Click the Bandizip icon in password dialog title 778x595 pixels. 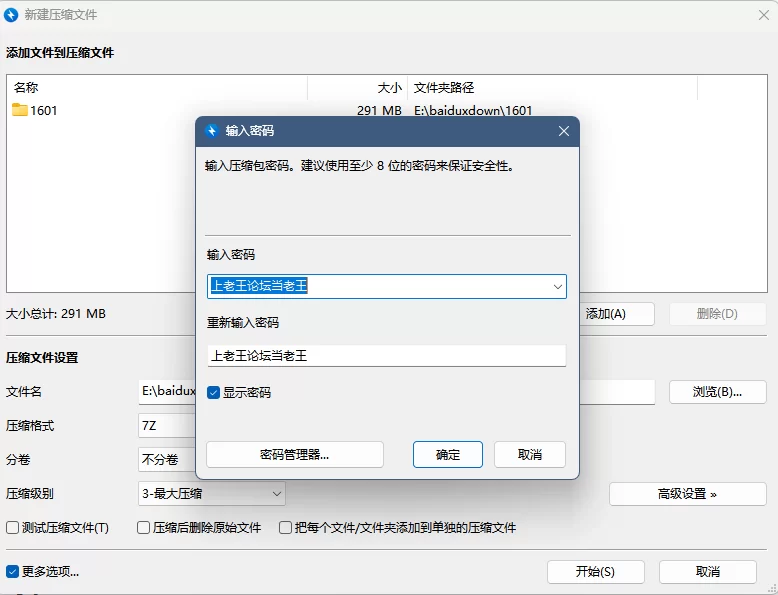211,131
